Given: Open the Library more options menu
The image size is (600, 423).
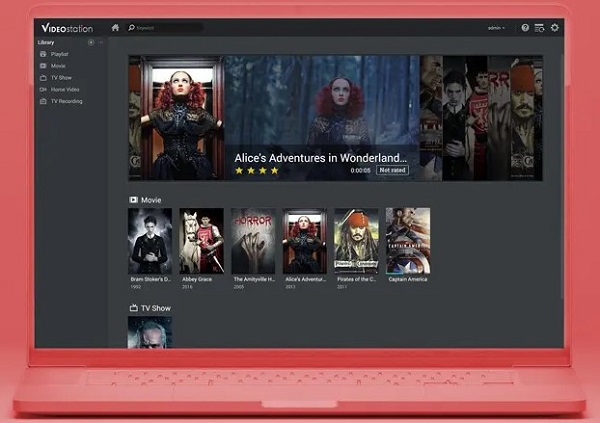Looking at the screenshot, I should click(x=100, y=42).
